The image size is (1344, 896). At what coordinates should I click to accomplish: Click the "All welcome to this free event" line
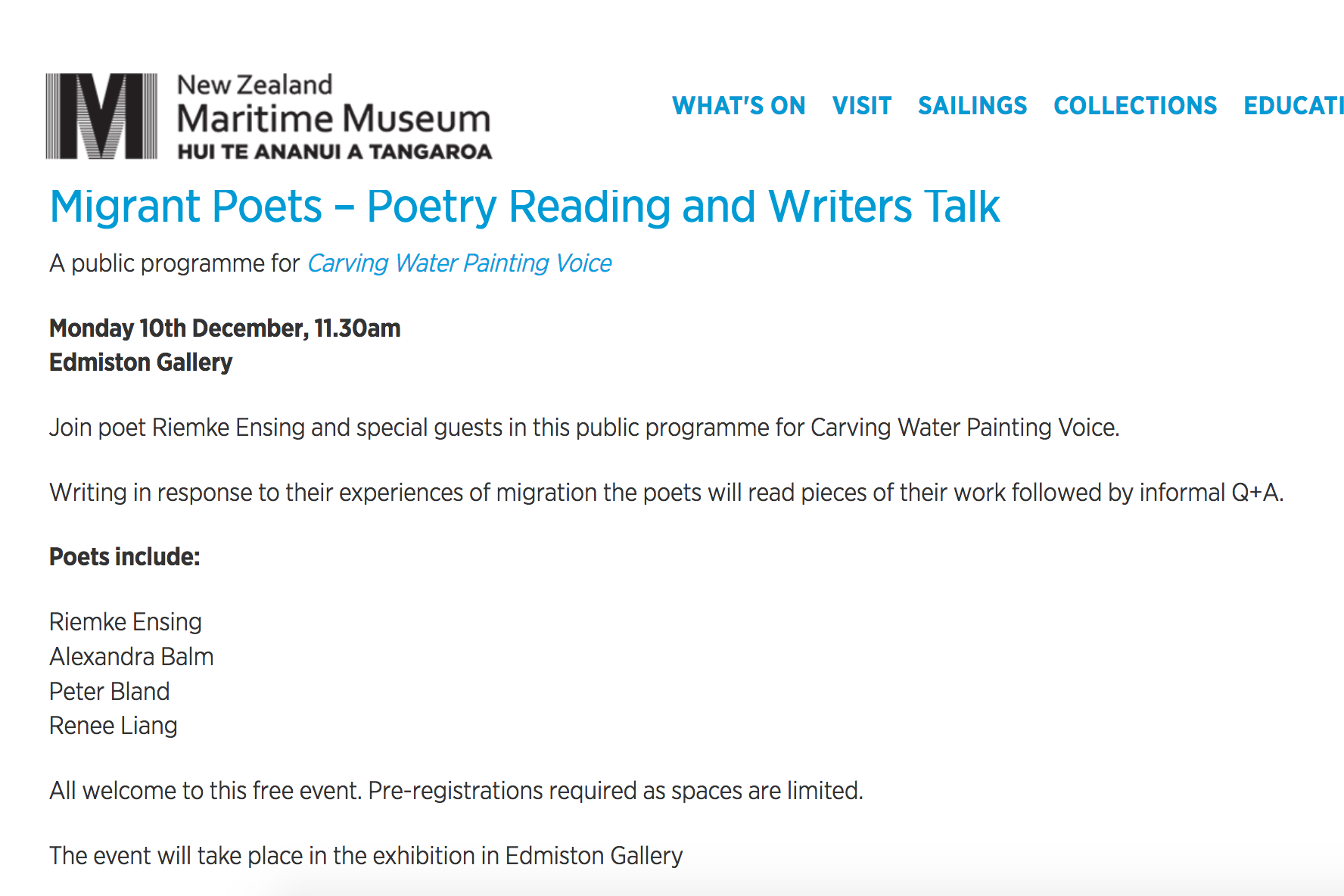456,791
